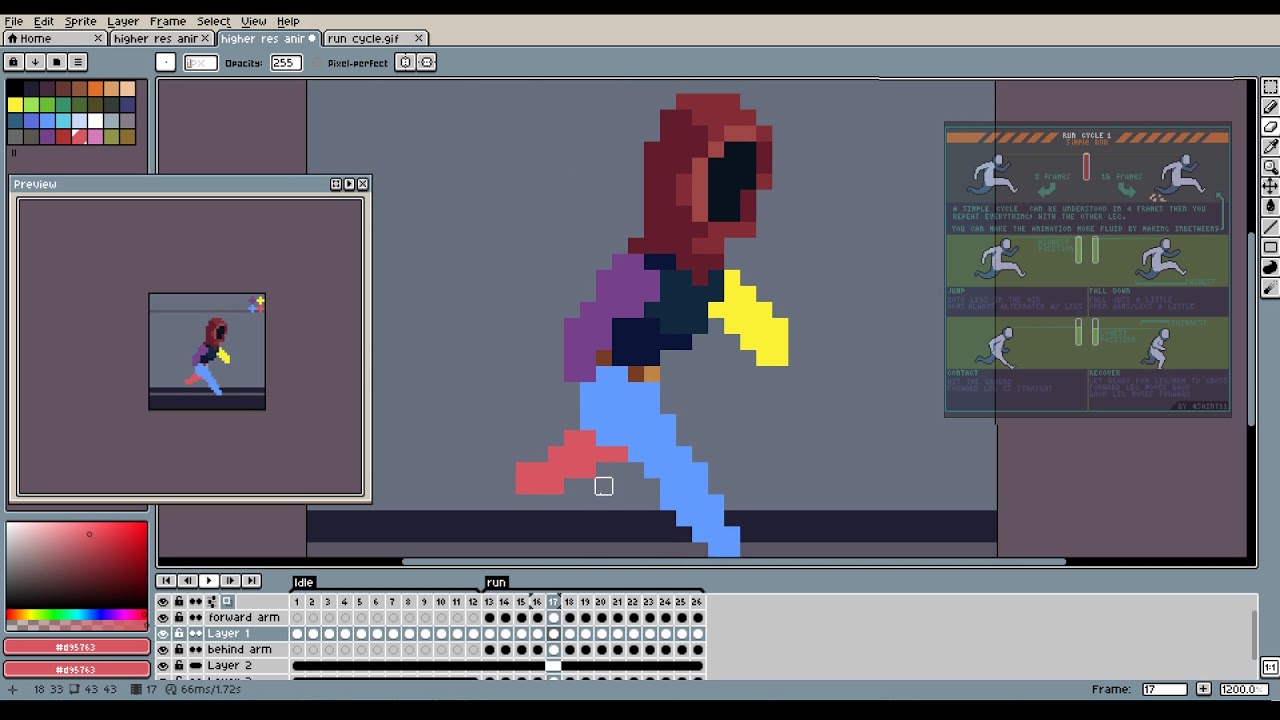Viewport: 1280px width, 720px height.
Task: Select the Move tool
Action: point(1270,187)
